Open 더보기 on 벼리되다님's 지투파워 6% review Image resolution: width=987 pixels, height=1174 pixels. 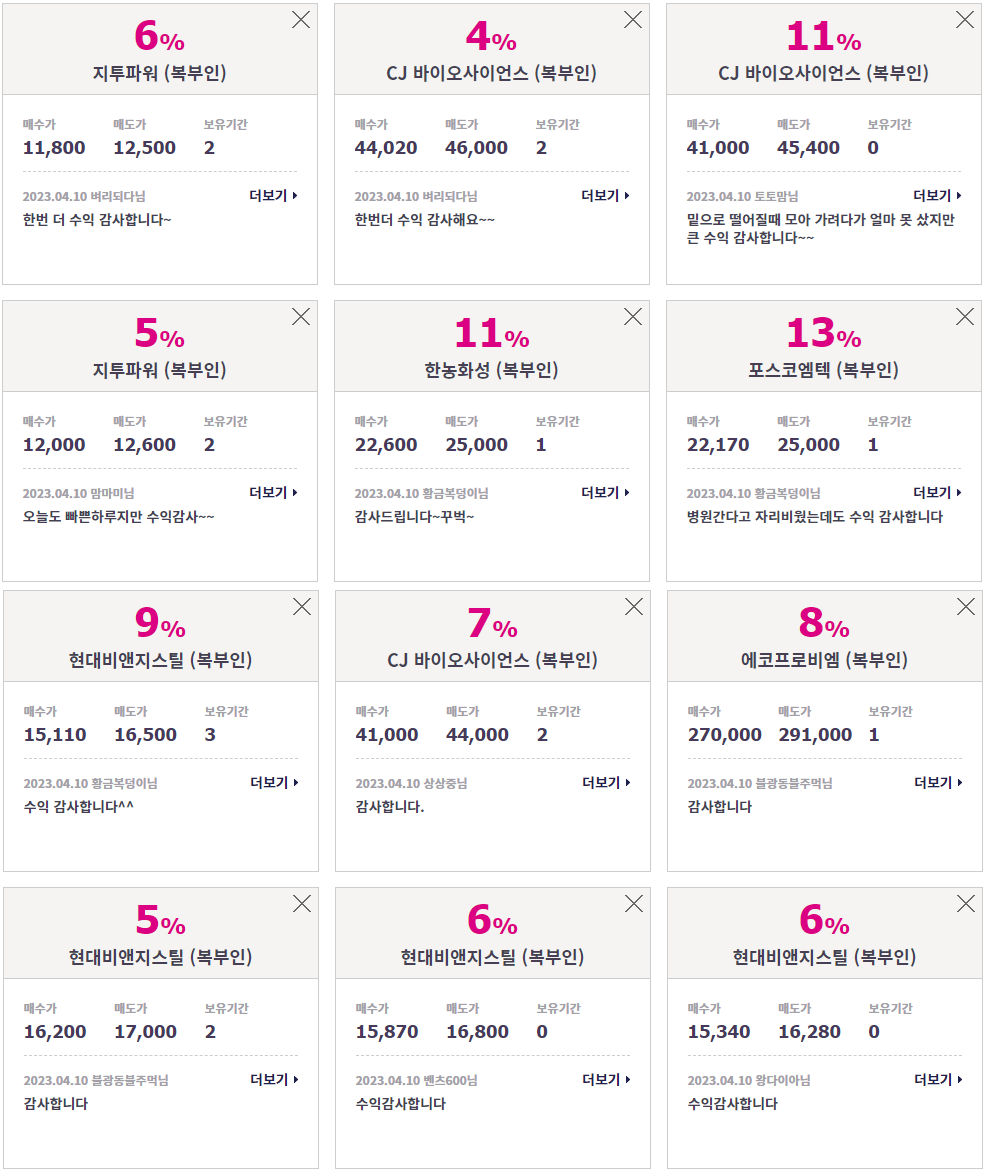[273, 195]
